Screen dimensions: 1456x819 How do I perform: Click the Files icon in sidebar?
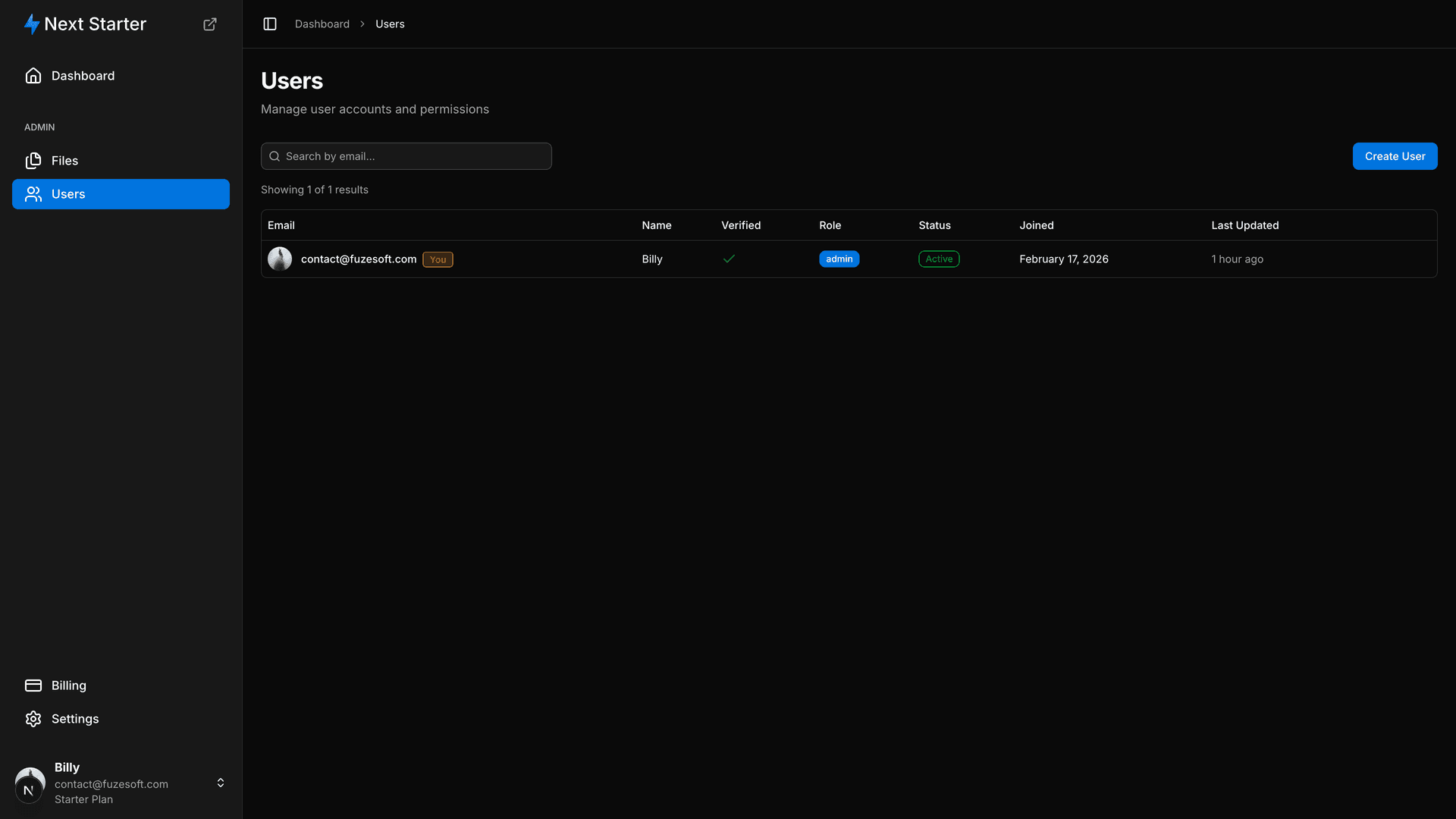[x=33, y=161]
